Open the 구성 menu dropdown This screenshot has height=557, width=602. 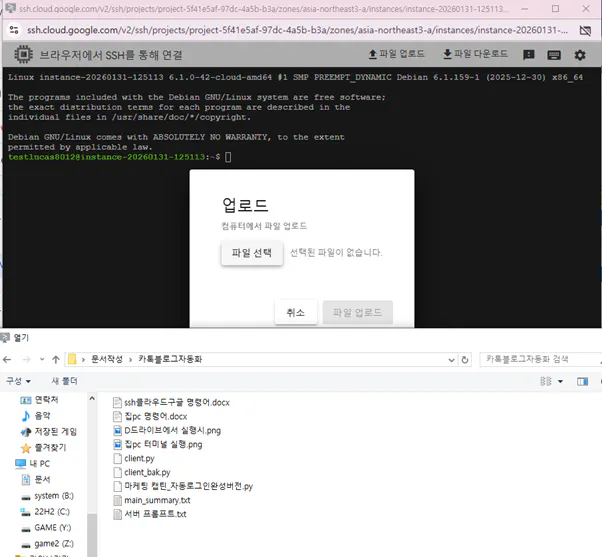[x=18, y=381]
